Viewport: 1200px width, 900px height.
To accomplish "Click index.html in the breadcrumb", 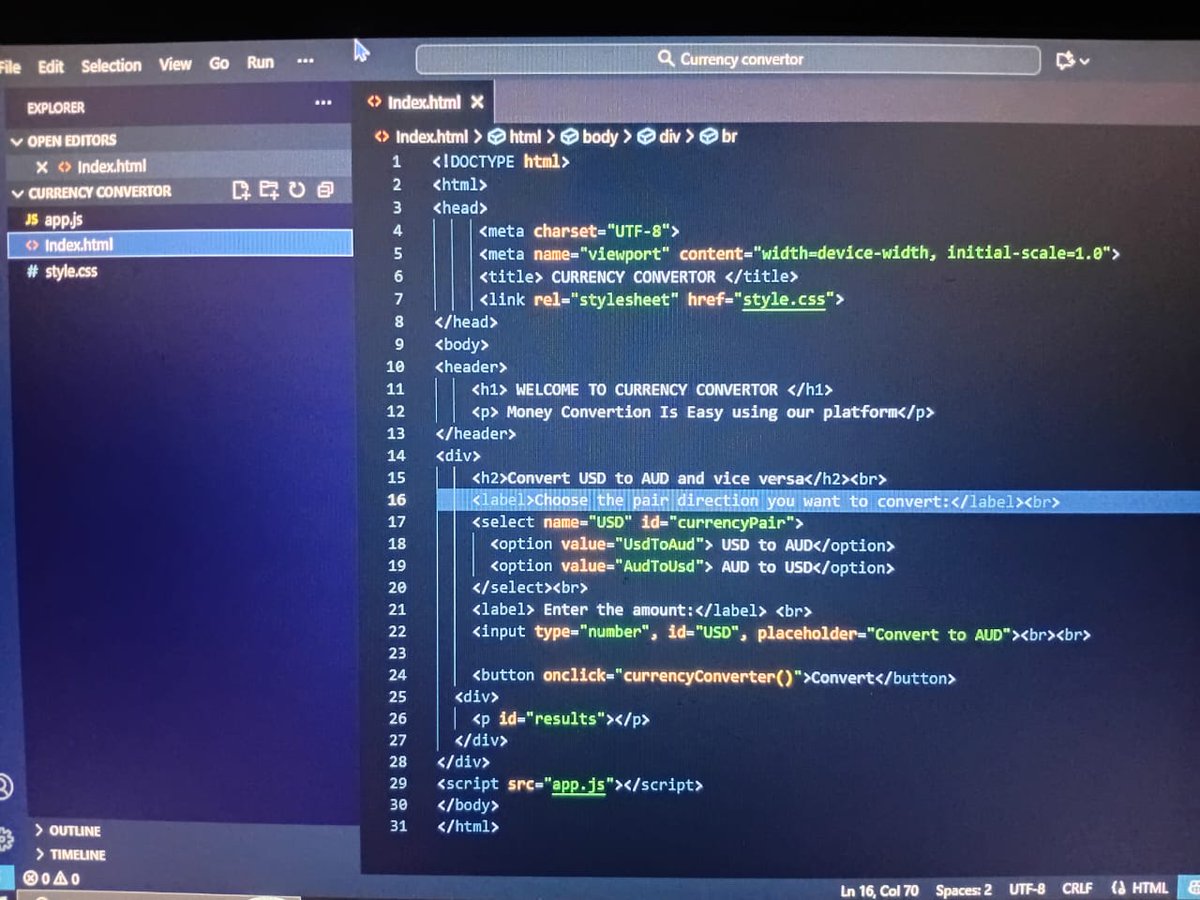I will tap(431, 136).
